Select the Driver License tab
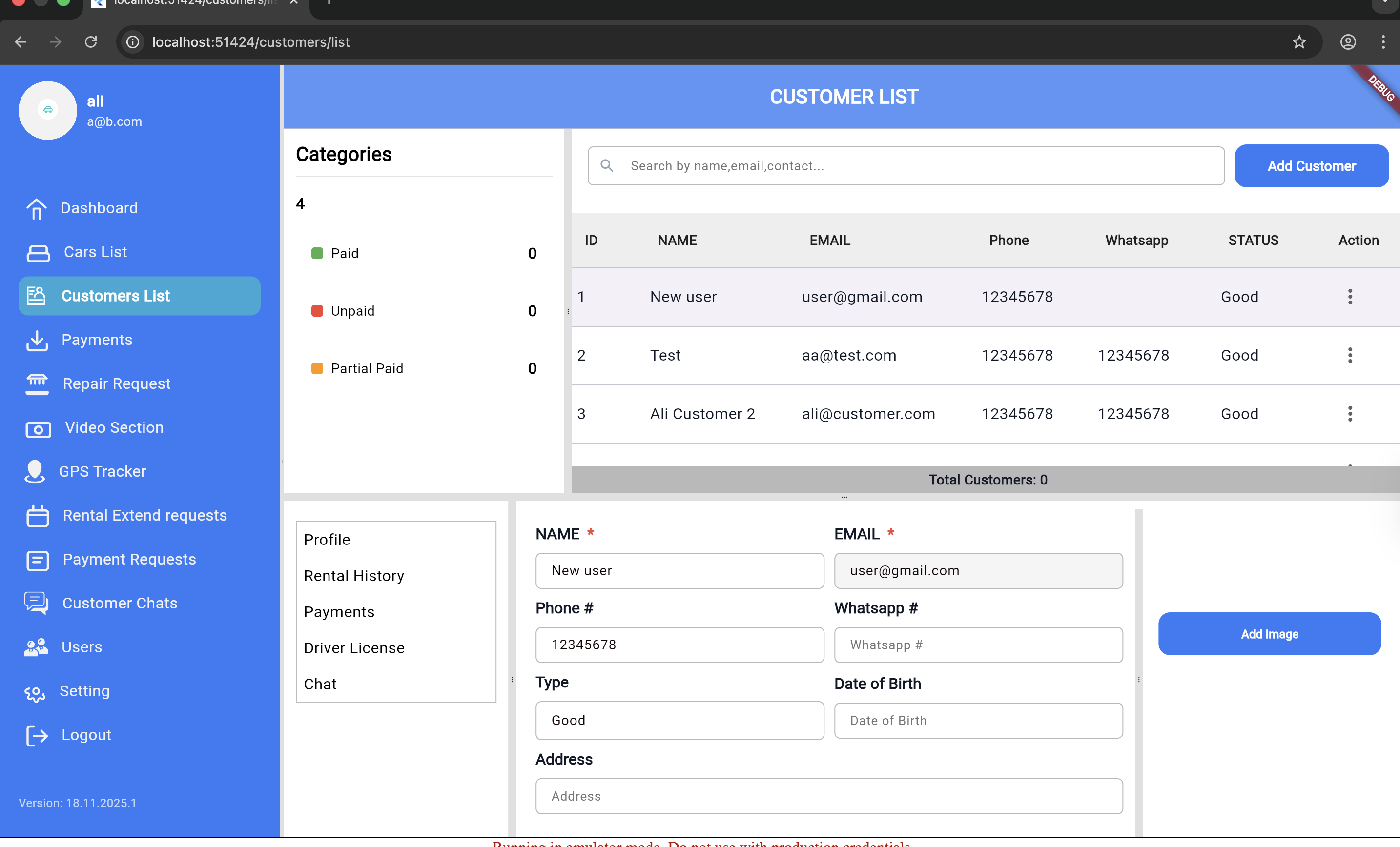Screen dimensions: 1400x847 point(353,647)
